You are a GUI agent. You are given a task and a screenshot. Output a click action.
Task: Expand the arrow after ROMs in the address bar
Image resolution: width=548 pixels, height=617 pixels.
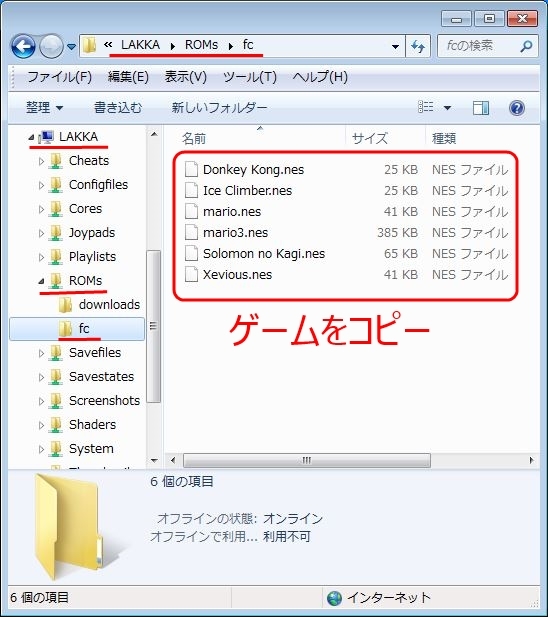click(231, 46)
